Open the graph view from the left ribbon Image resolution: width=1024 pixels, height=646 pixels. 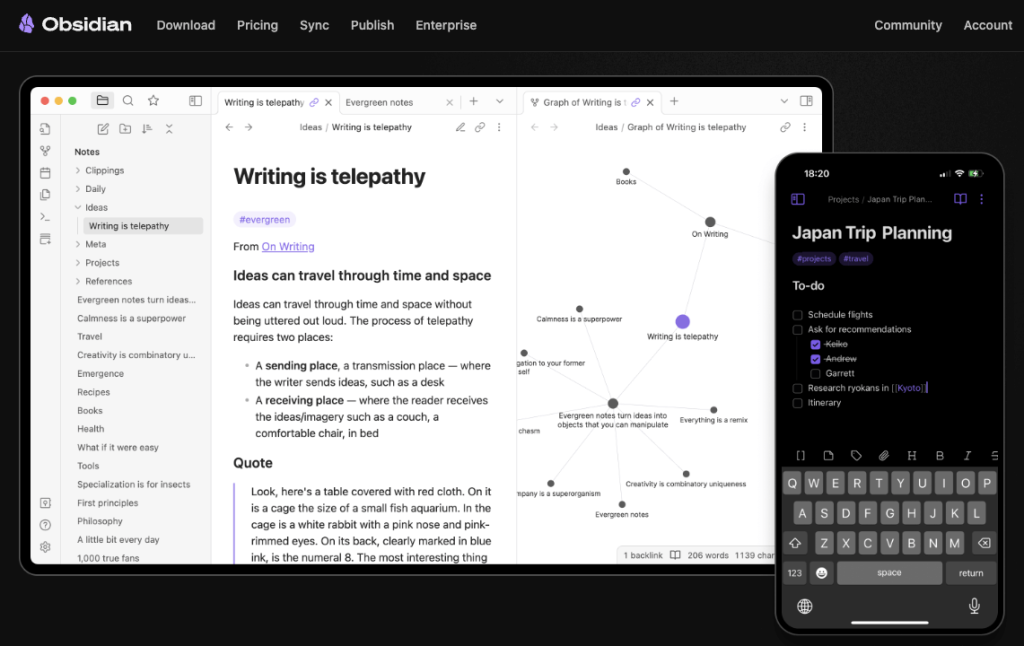45,151
